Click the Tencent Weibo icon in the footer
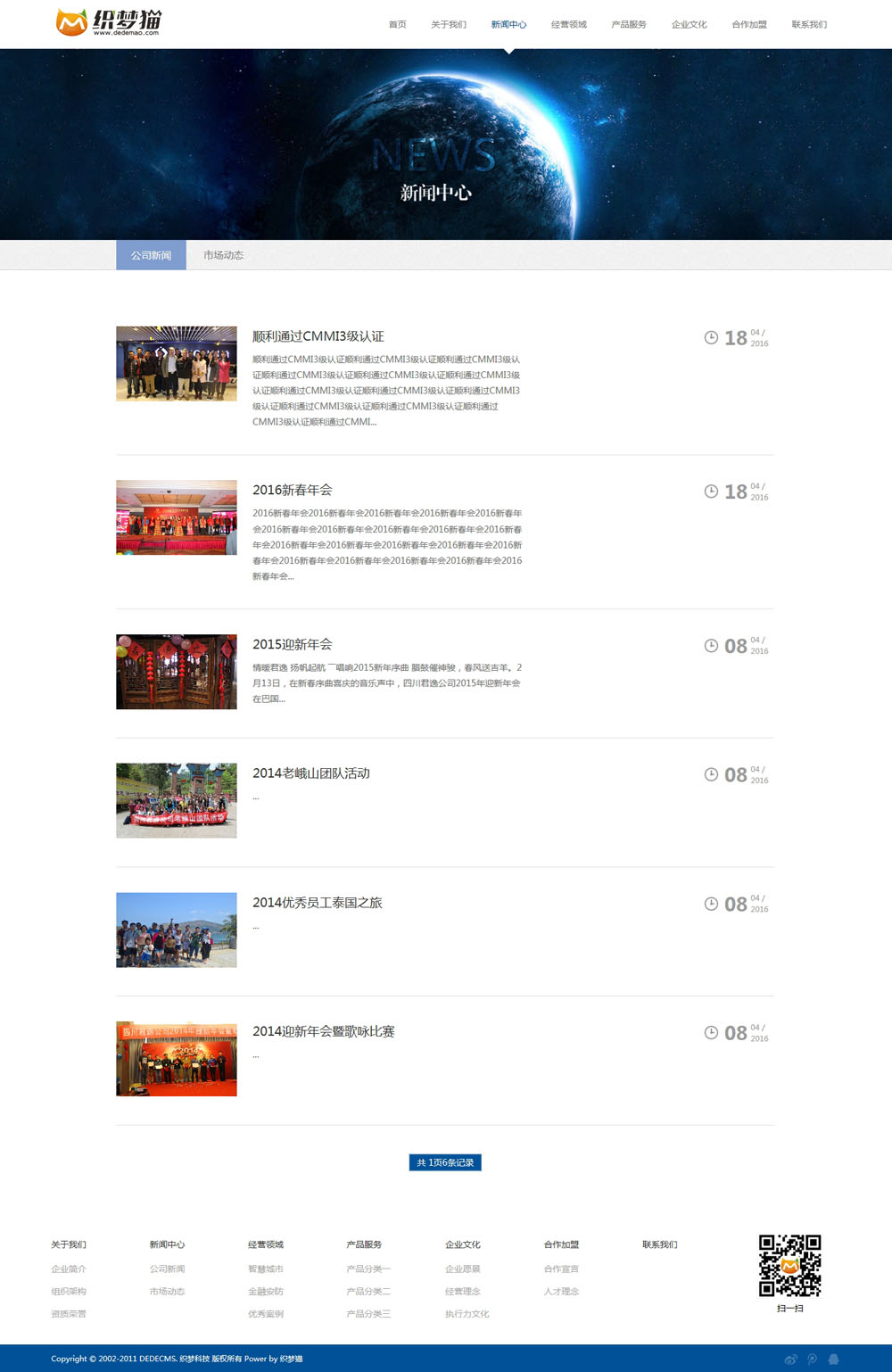 point(812,1360)
